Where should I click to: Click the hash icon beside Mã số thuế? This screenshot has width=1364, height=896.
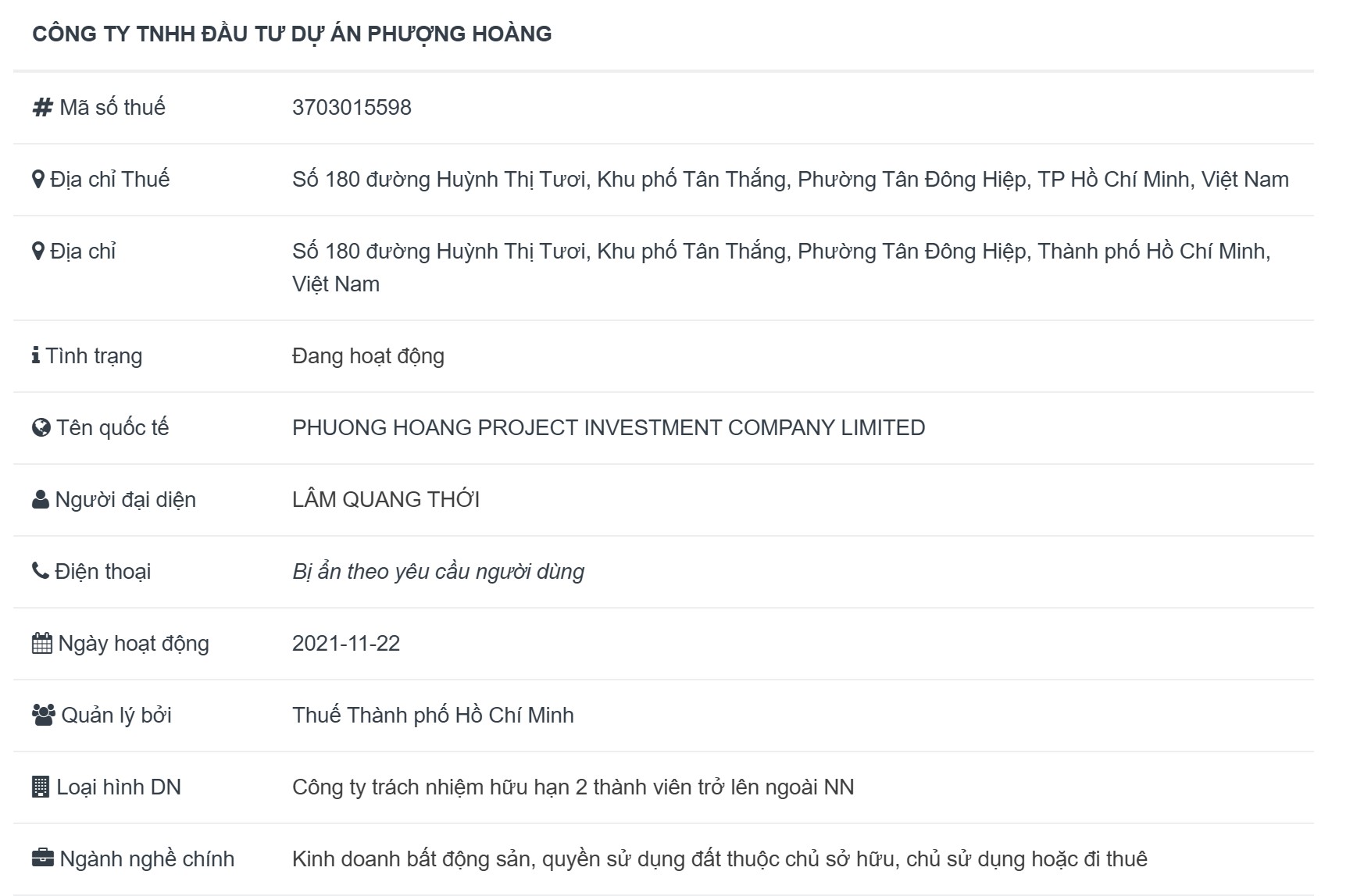point(42,107)
